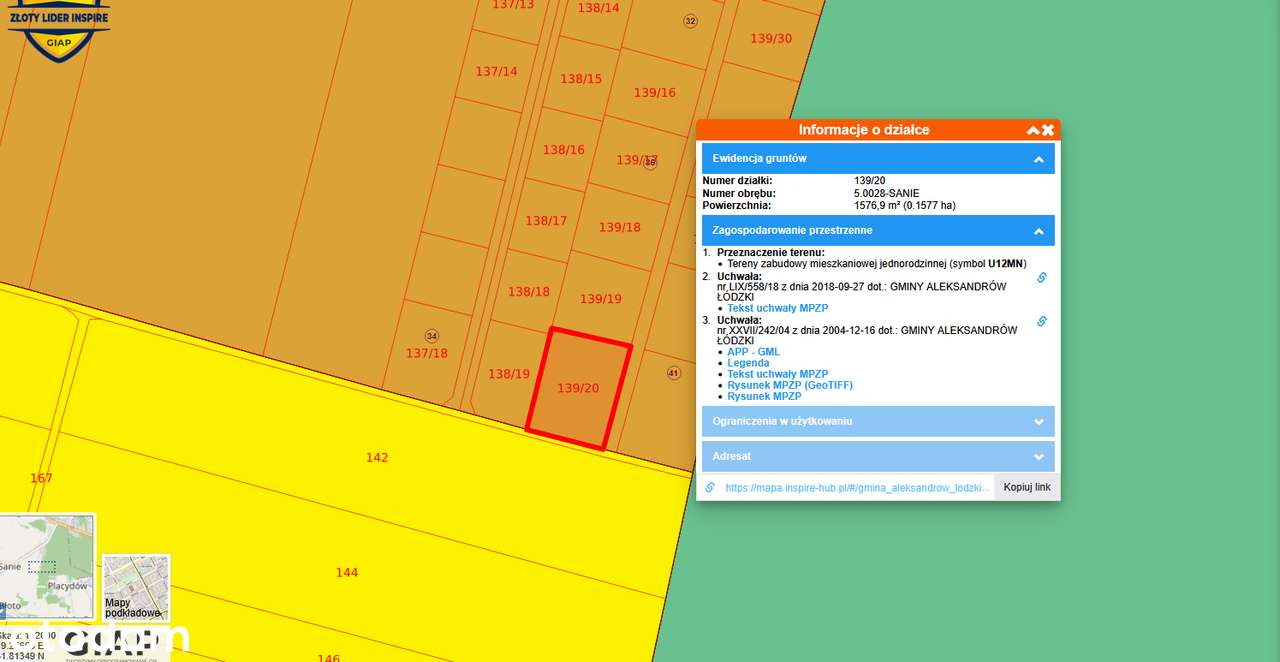This screenshot has height=662, width=1280.
Task: Select parcel 139/16 on the map
Action: coord(654,92)
